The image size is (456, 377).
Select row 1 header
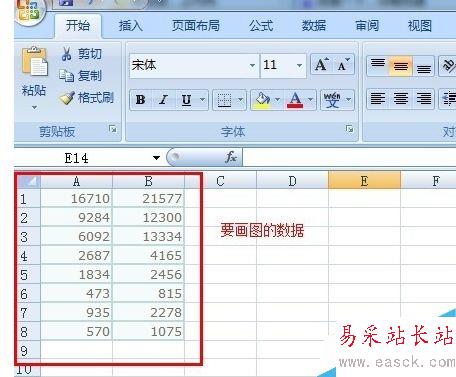click(28, 199)
